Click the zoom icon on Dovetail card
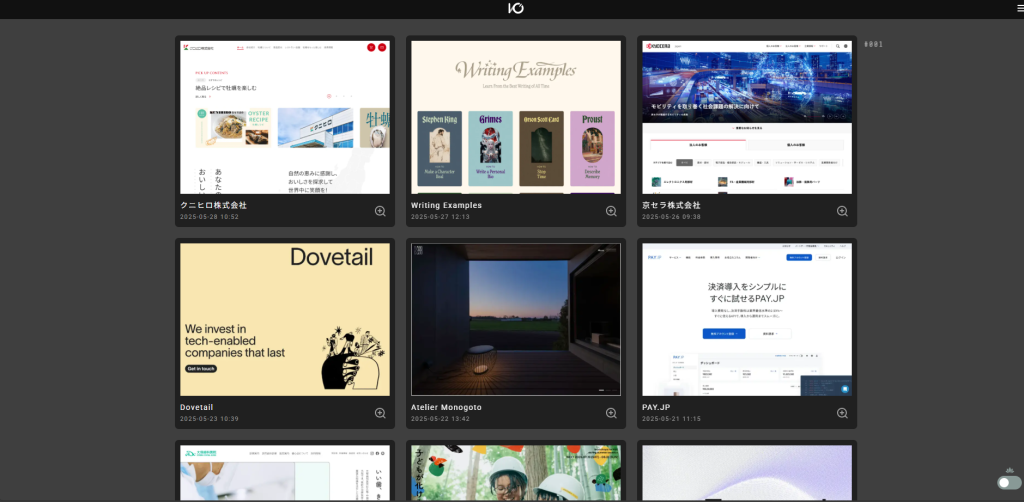Viewport: 1024px width, 502px height. [x=380, y=413]
